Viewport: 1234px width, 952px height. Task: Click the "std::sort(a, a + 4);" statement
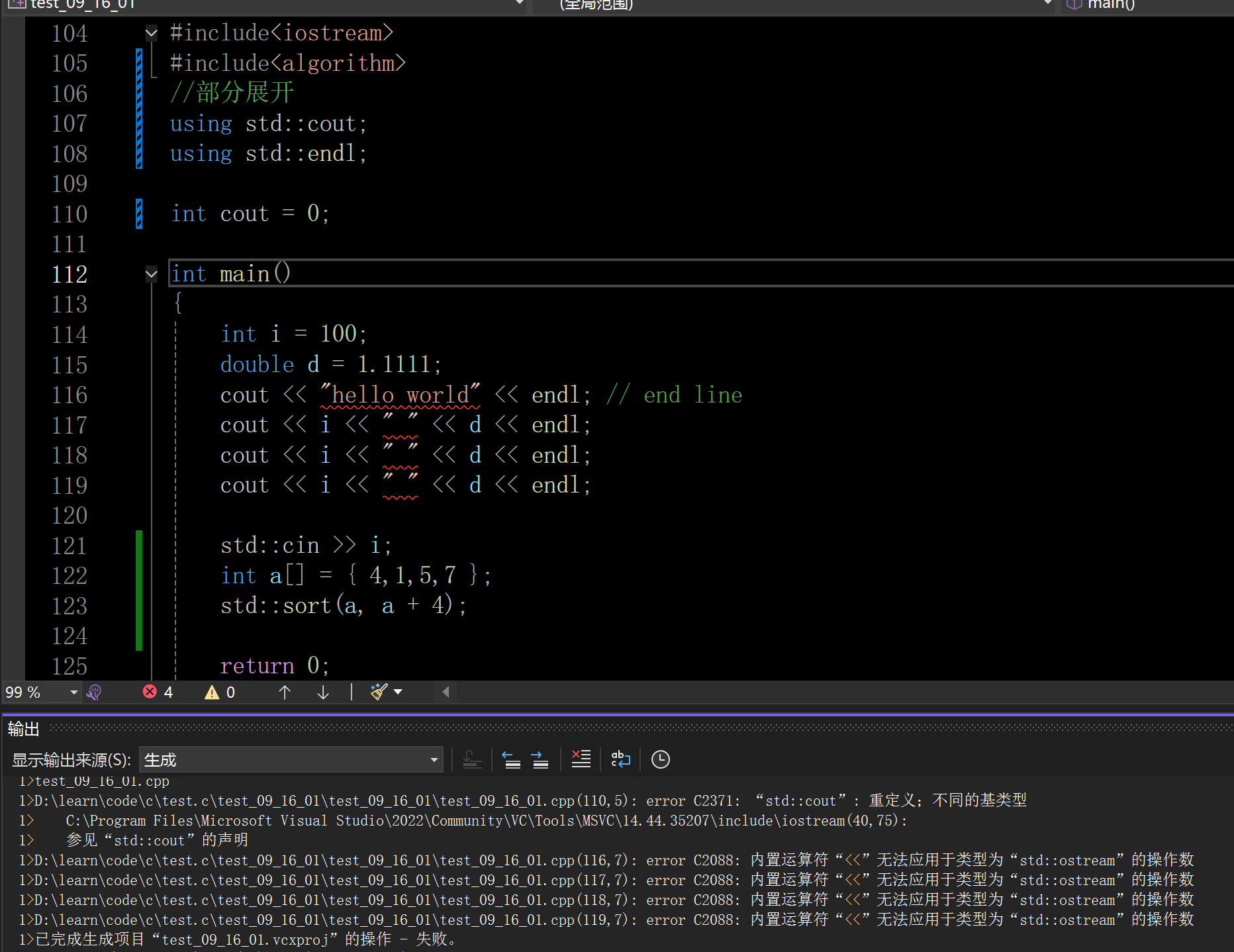pyautogui.click(x=343, y=606)
